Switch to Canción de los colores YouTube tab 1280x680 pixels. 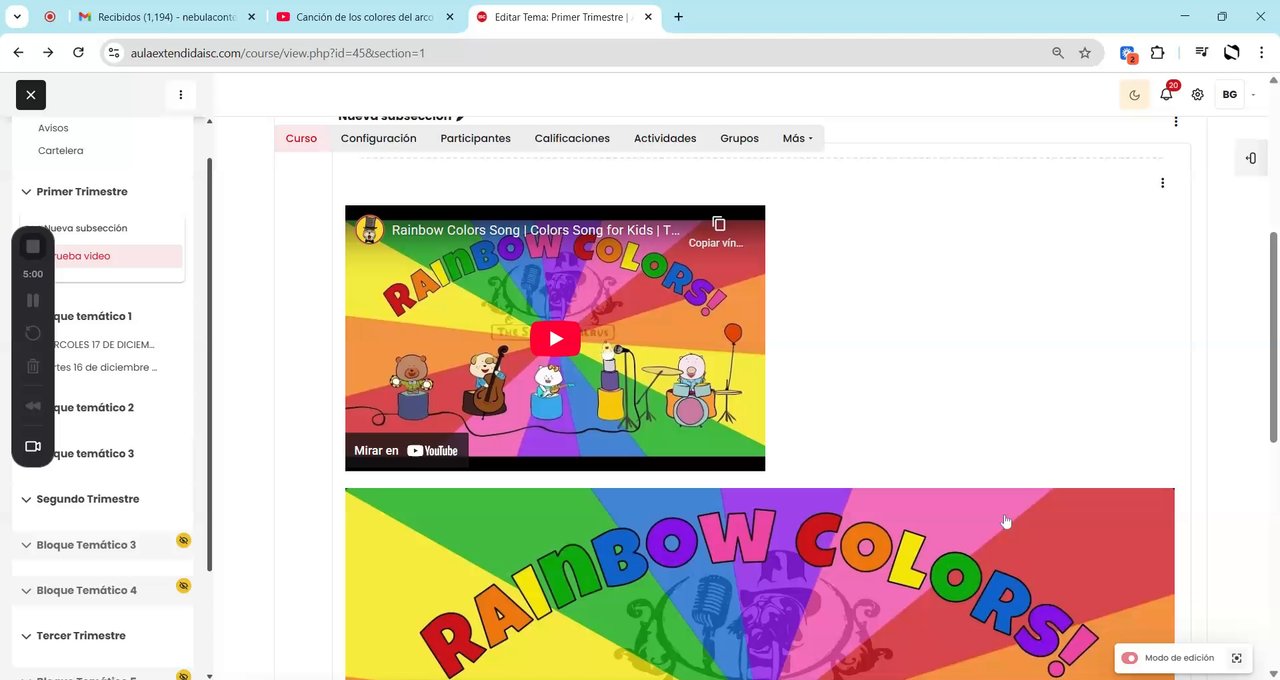coord(365,17)
